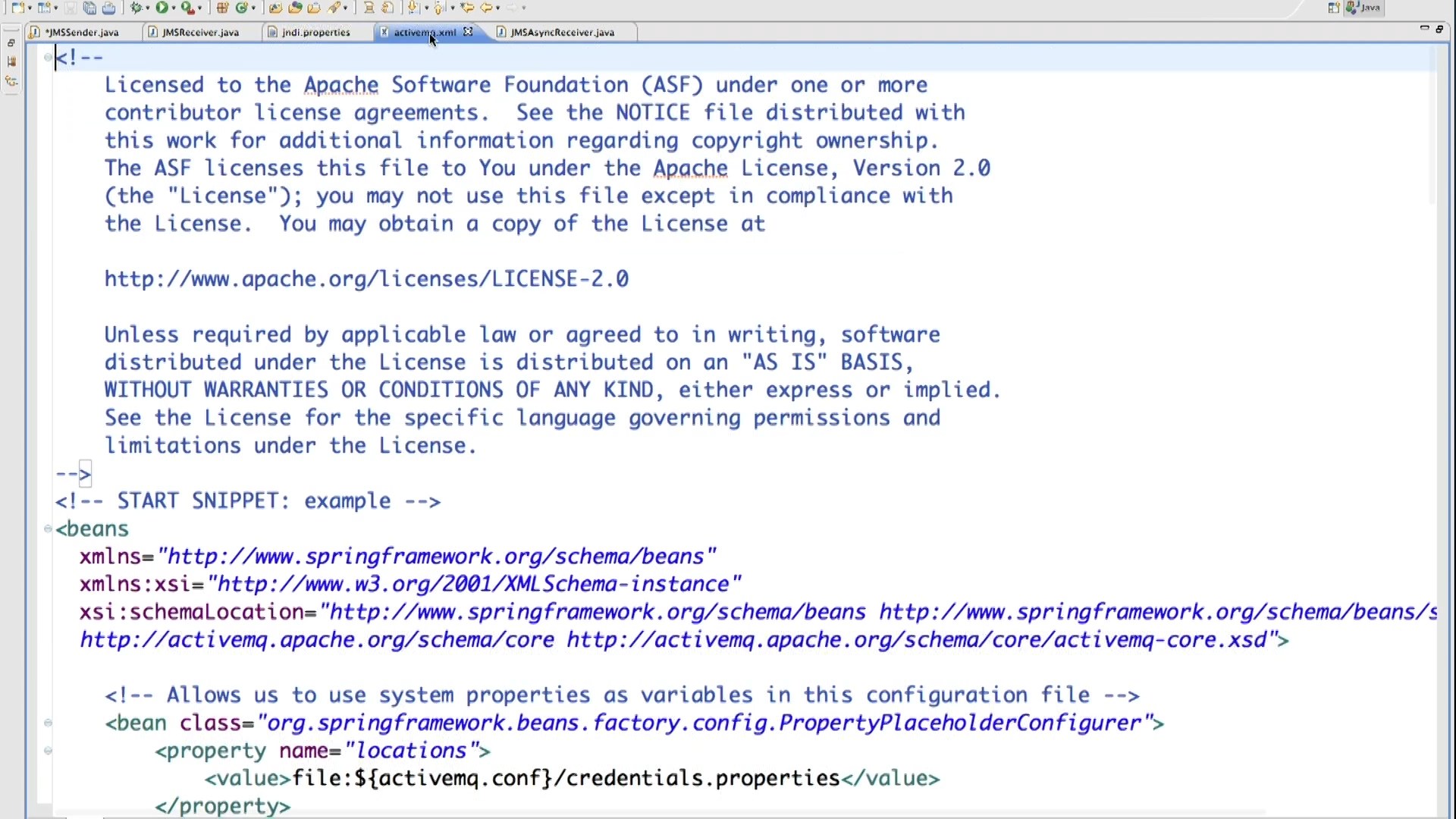Viewport: 1456px width, 819px height.
Task: Switch to the jndi.properties tab
Action: [316, 33]
